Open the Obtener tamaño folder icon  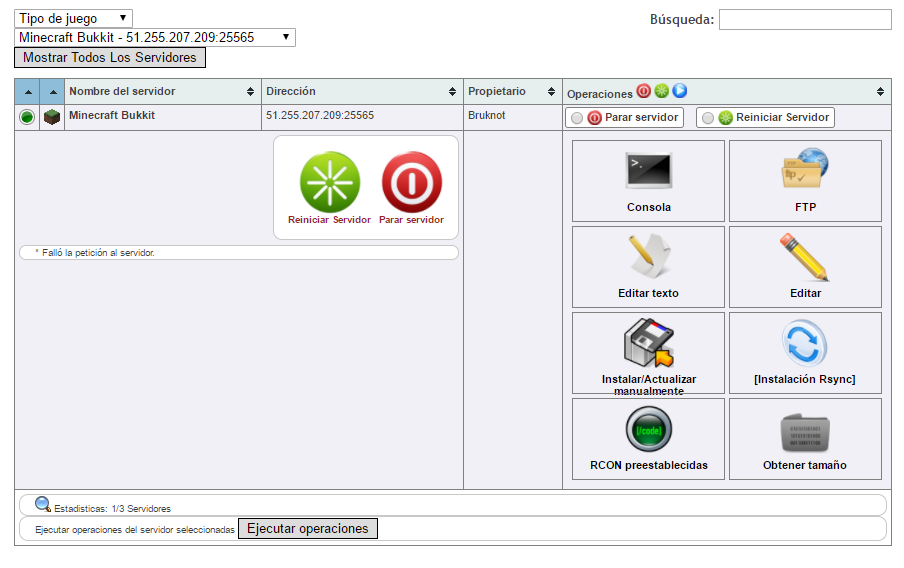(x=805, y=432)
